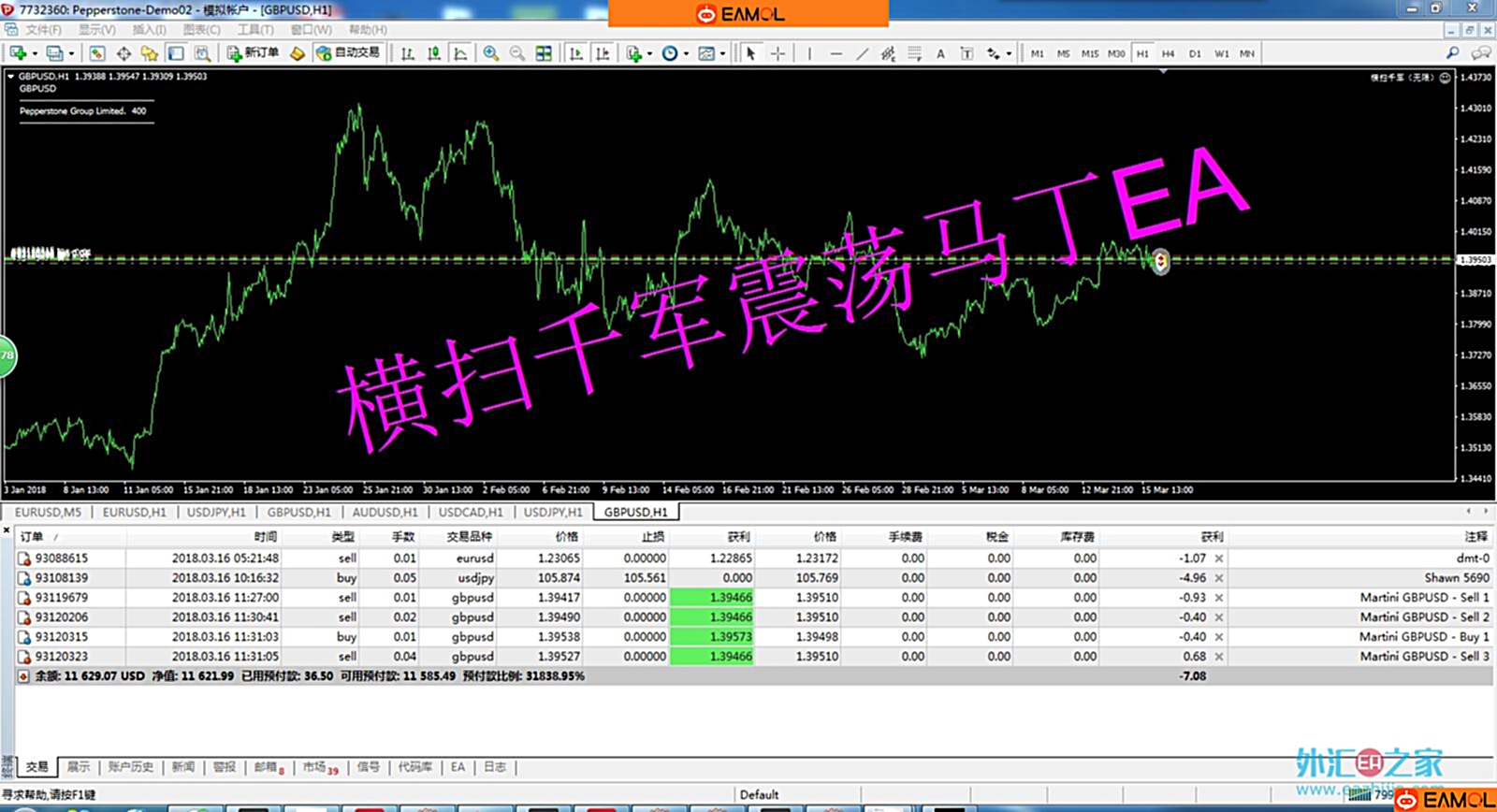Click the 新订单 new order button
Viewport: 1497px width, 812px height.
(253, 53)
